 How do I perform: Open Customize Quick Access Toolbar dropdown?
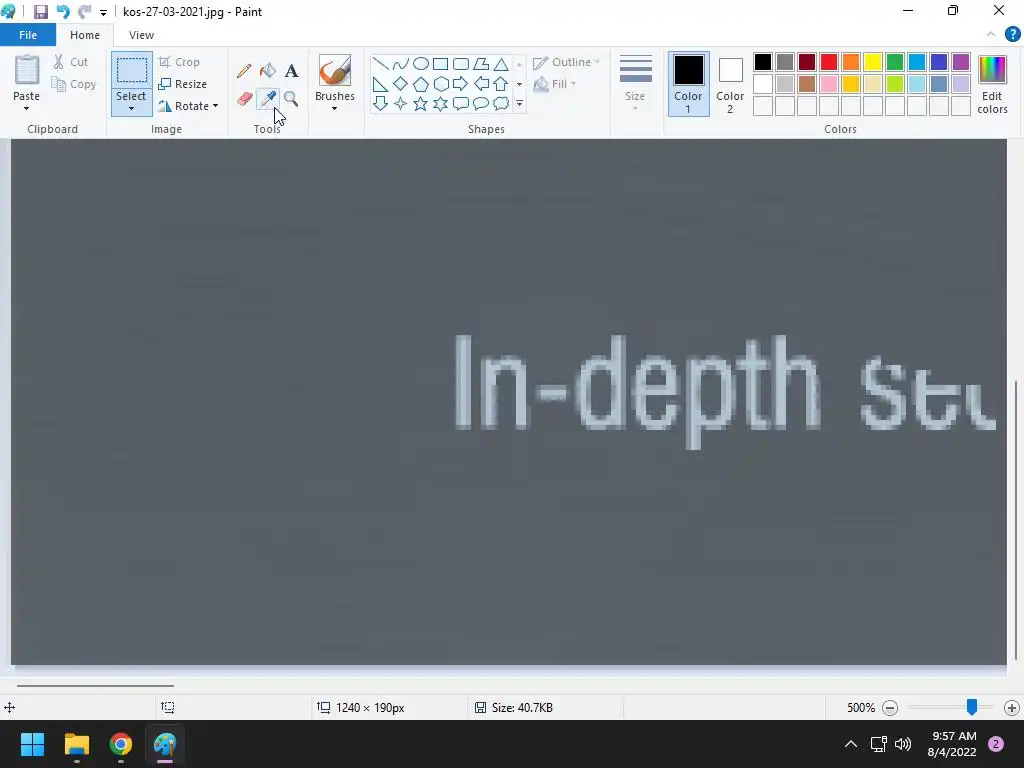103,12
